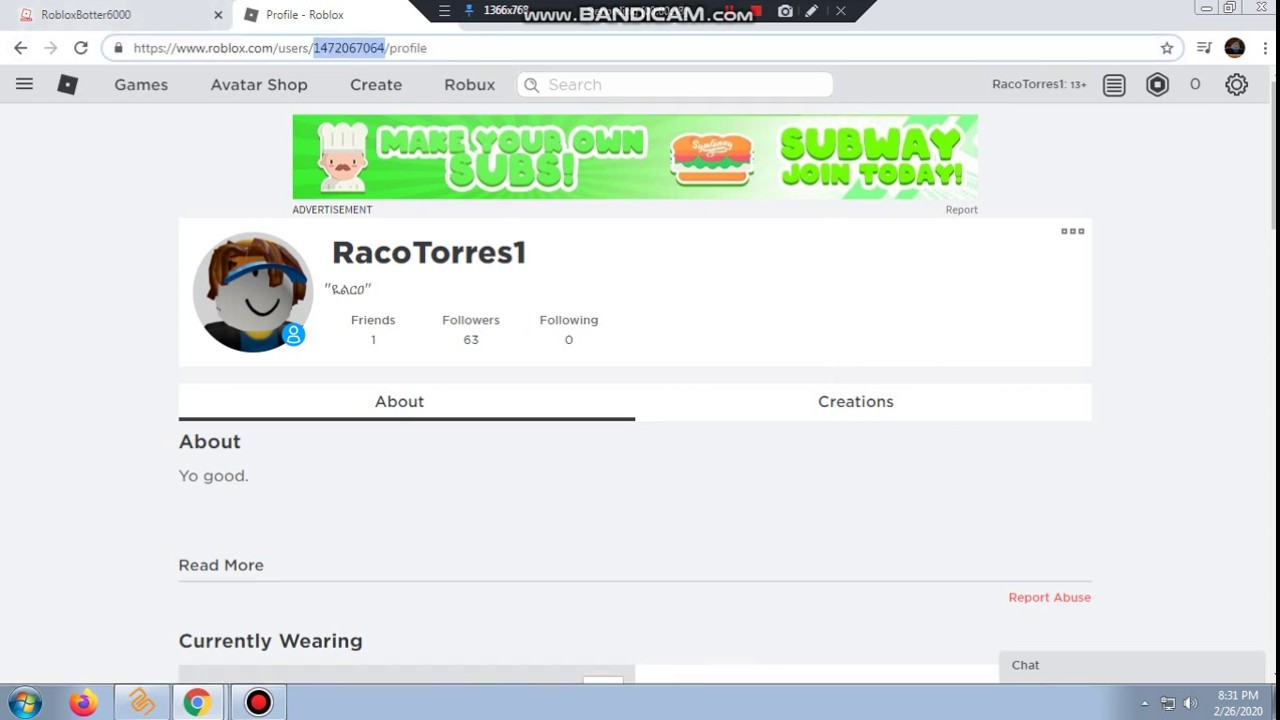Close the RobloxBotter6000 browser tab
The height and width of the screenshot is (720, 1280).
click(218, 15)
